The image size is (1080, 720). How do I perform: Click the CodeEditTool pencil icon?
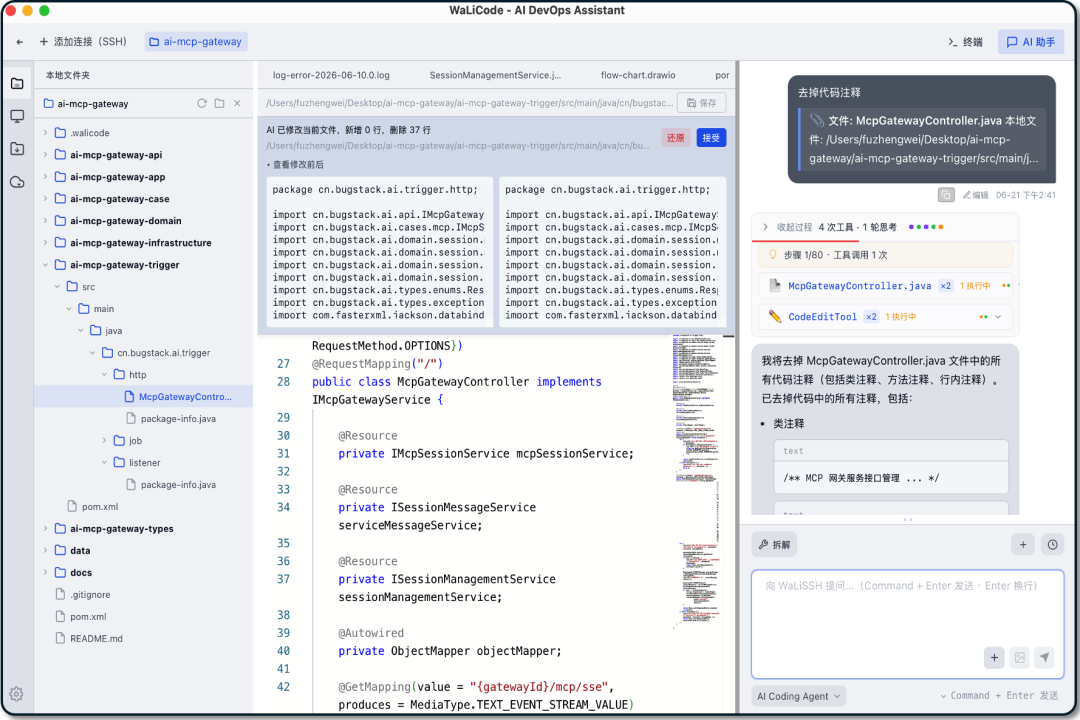tap(775, 317)
